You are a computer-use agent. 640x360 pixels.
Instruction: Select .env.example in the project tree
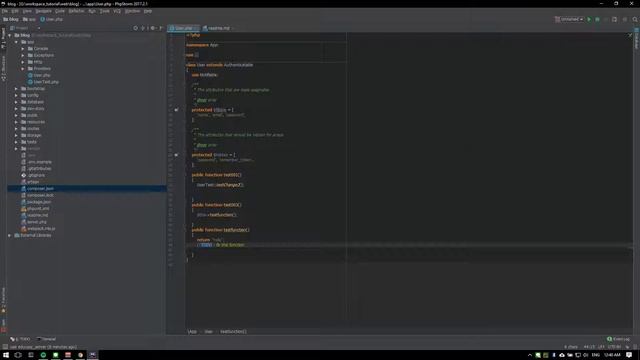pyautogui.click(x=36, y=162)
